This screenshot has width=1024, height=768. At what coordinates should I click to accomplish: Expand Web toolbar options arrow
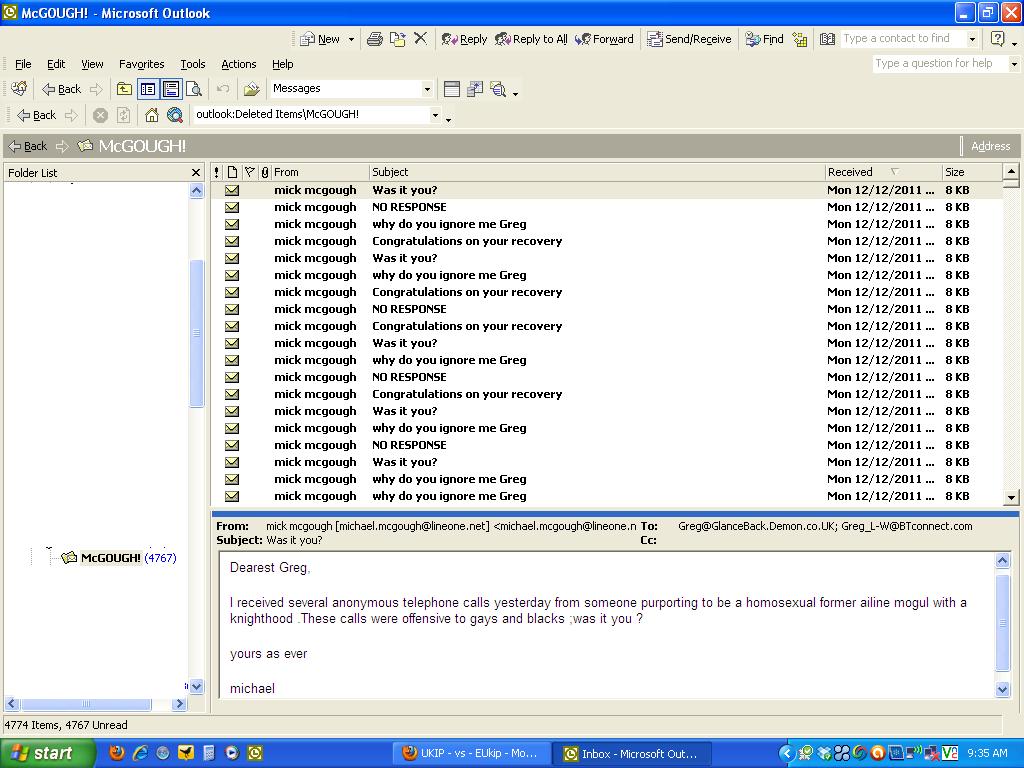click(449, 120)
